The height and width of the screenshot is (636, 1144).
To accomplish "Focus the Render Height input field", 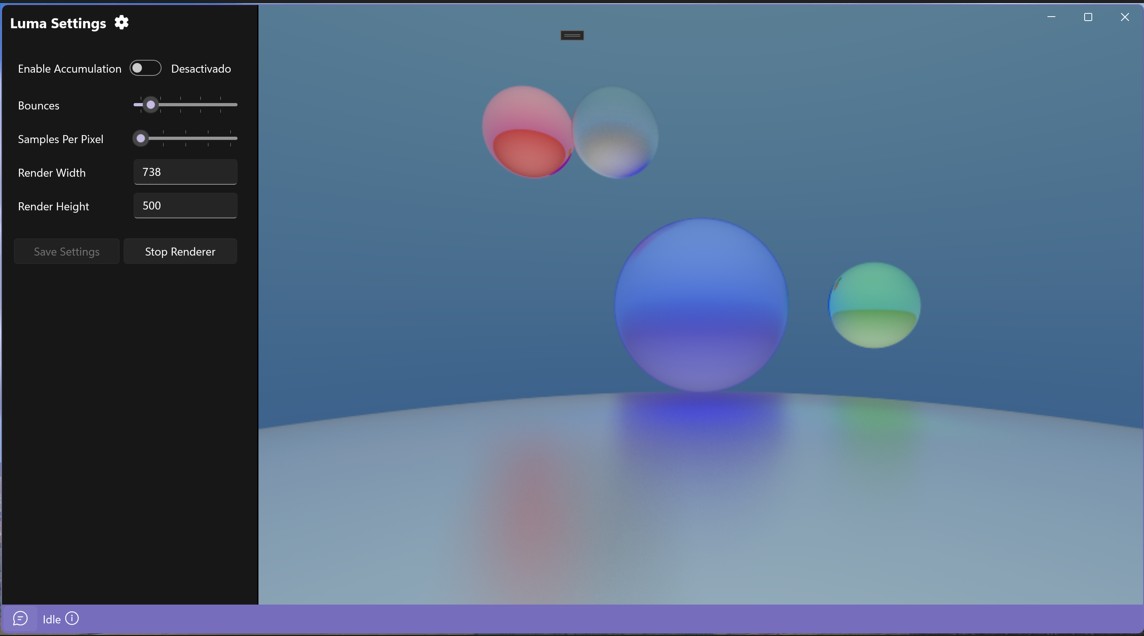I will point(185,206).
